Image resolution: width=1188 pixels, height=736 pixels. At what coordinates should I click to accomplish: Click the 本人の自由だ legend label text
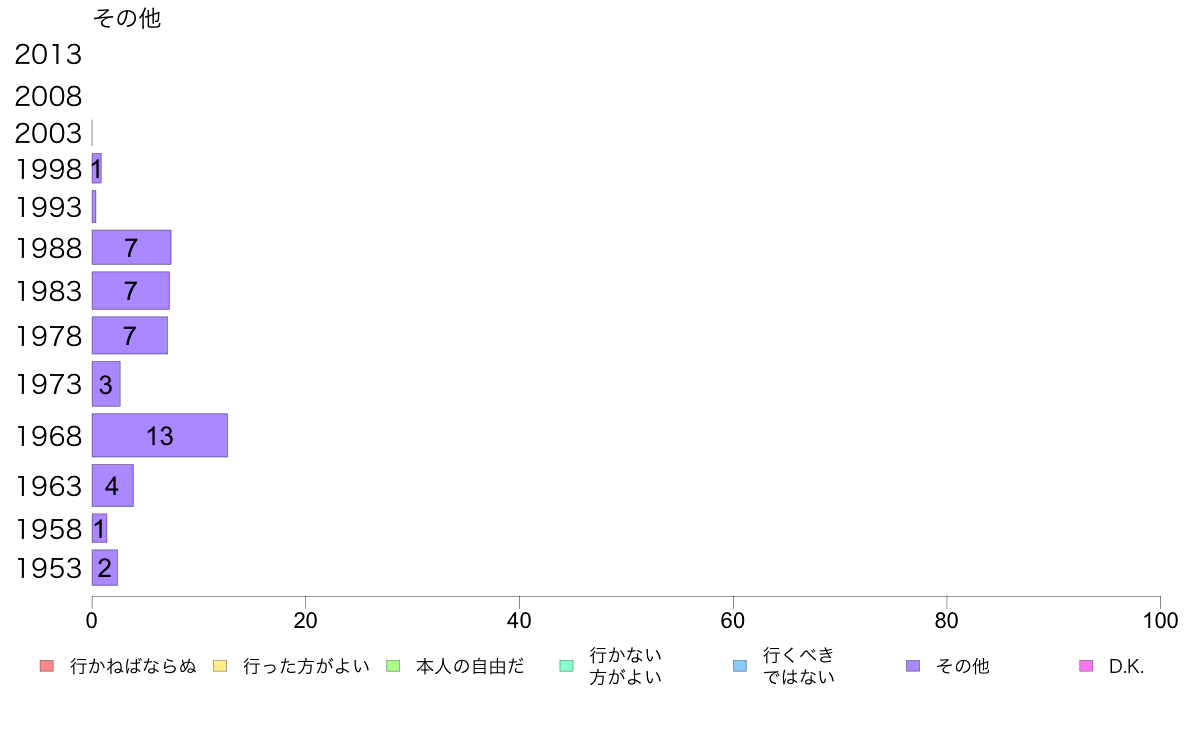[470, 666]
